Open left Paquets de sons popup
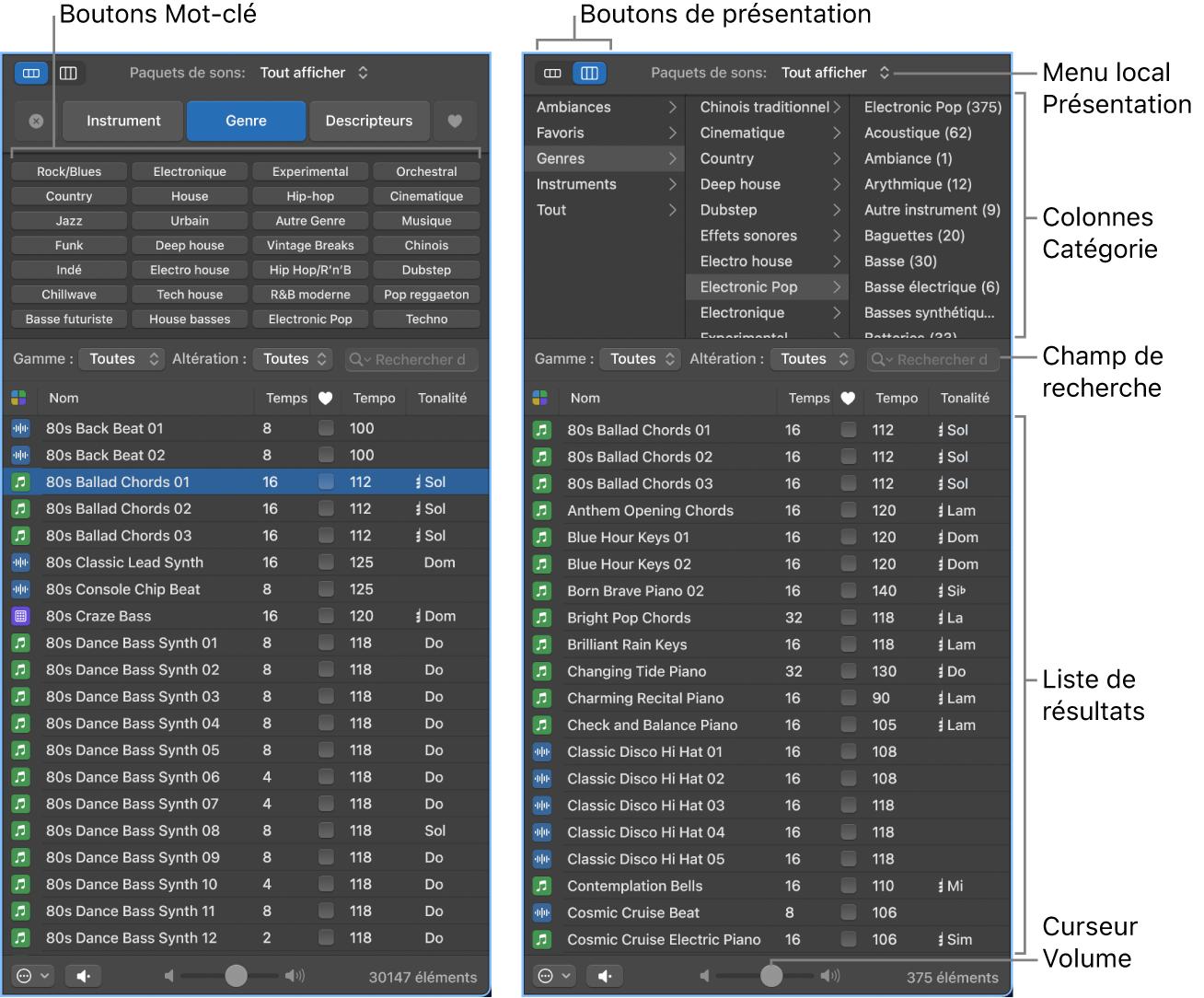 313,73
